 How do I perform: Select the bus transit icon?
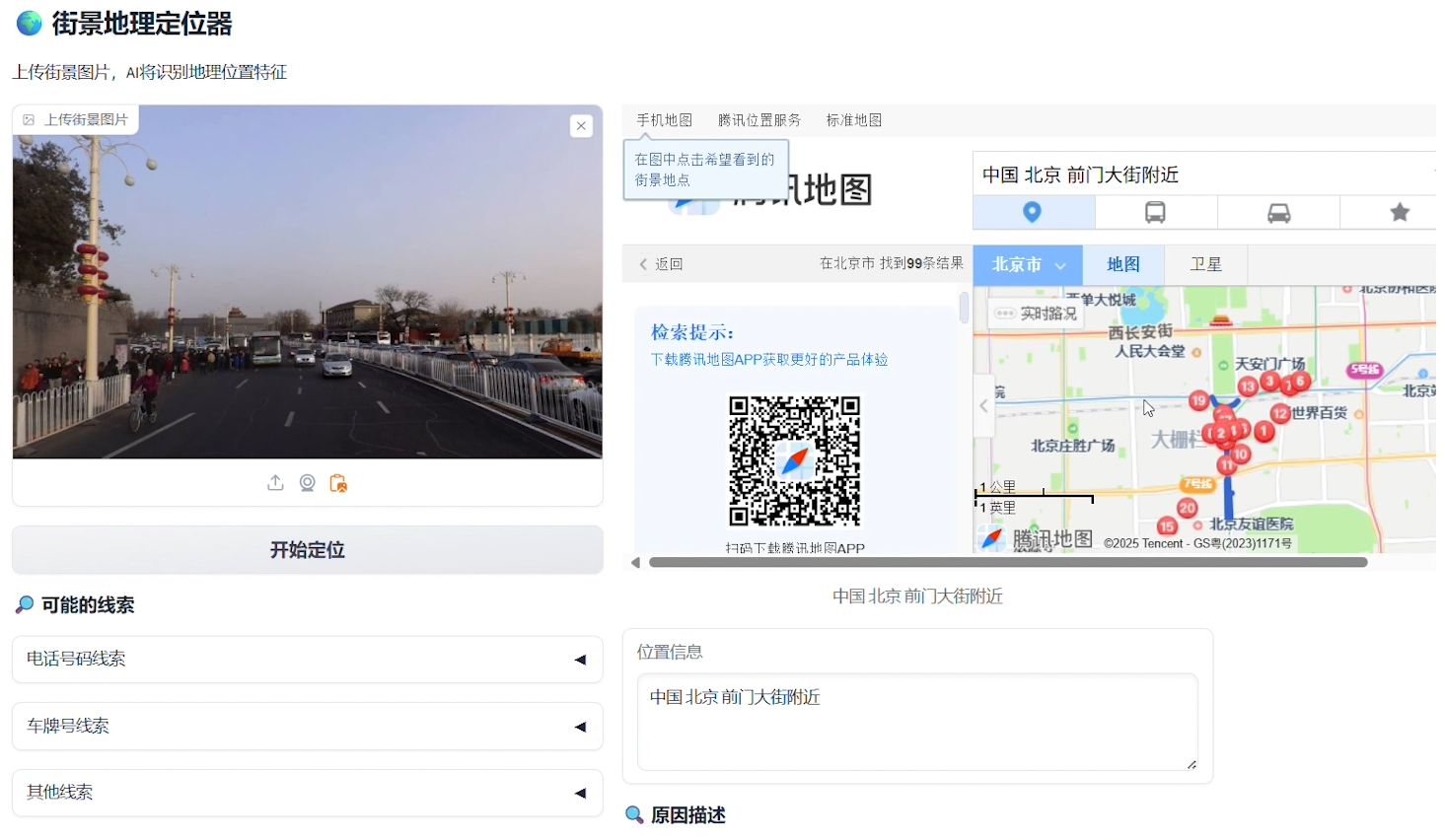coord(1155,212)
